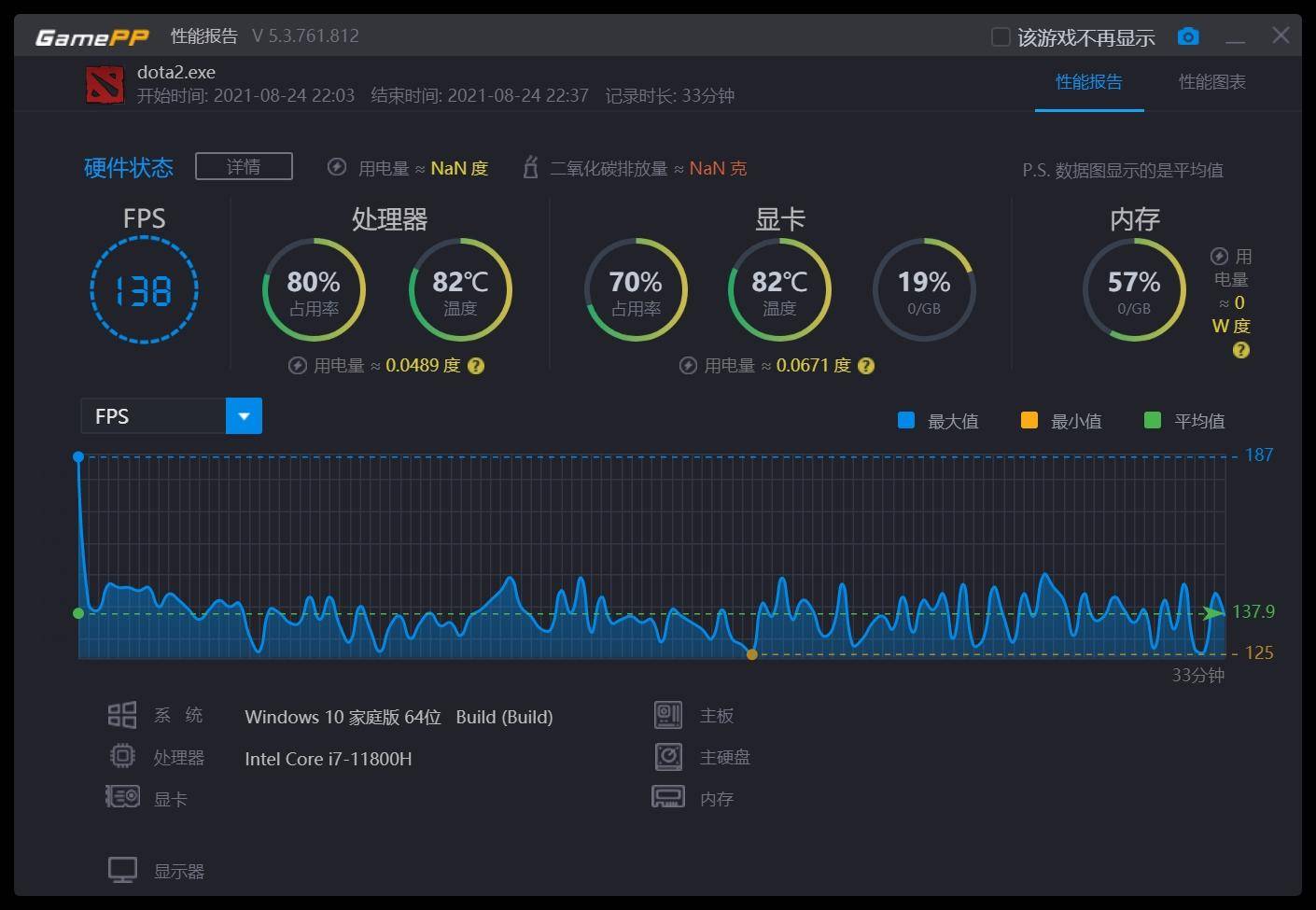
Task: Click the FPS metric selection box
Action: [154, 416]
